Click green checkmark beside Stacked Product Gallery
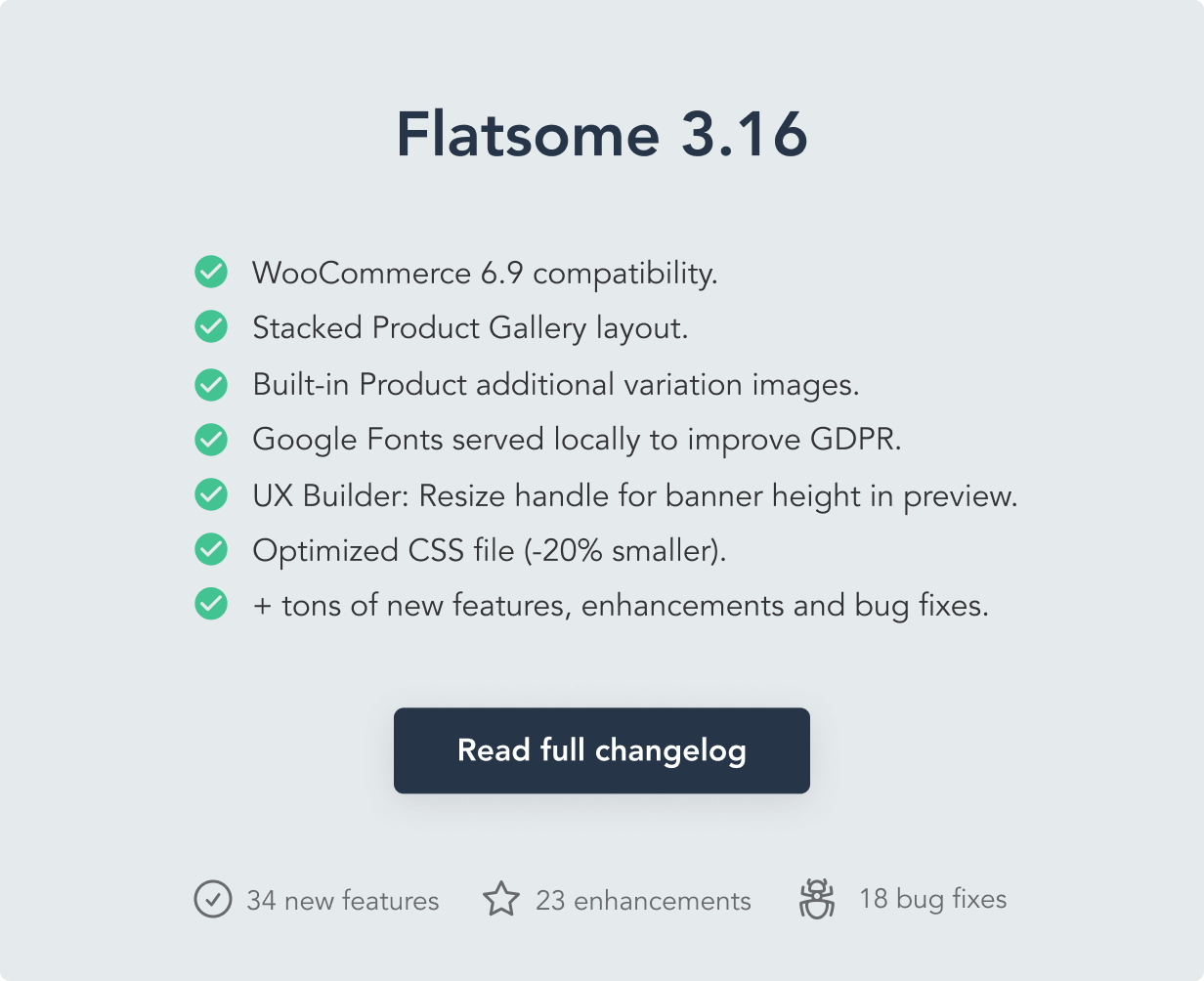This screenshot has height=981, width=1204. point(211,327)
